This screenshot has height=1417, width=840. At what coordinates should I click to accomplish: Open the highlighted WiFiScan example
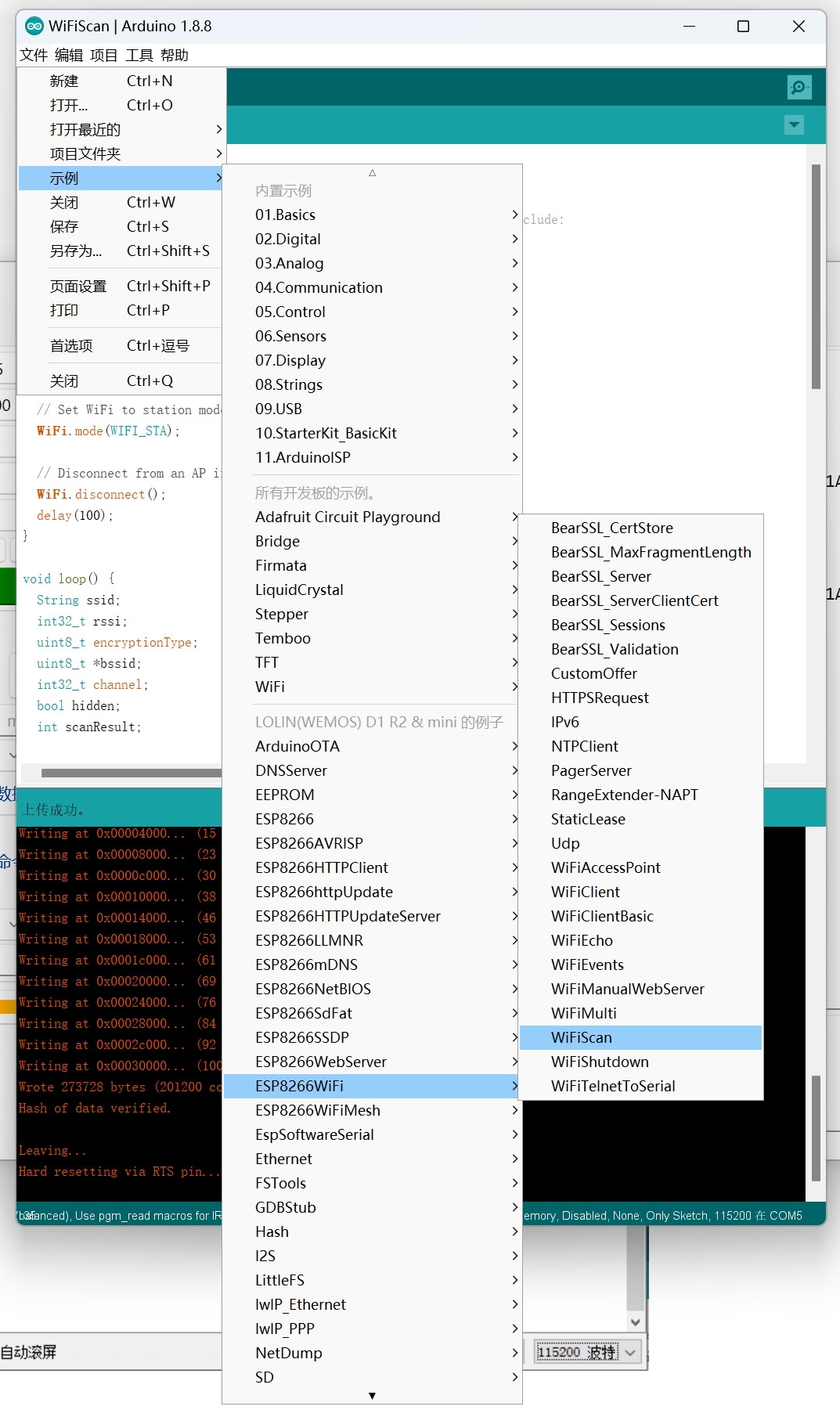(x=641, y=1037)
